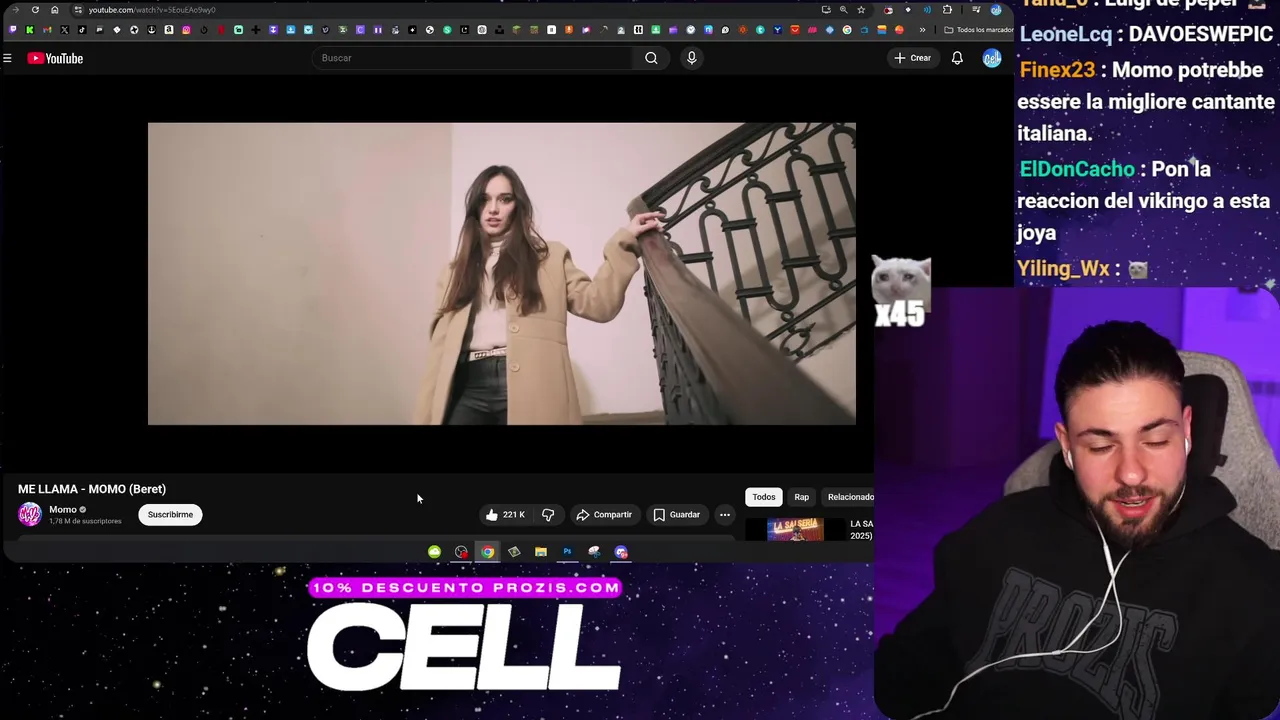Click the video player to toggle playback
Image resolution: width=1280 pixels, height=720 pixels.
501,274
